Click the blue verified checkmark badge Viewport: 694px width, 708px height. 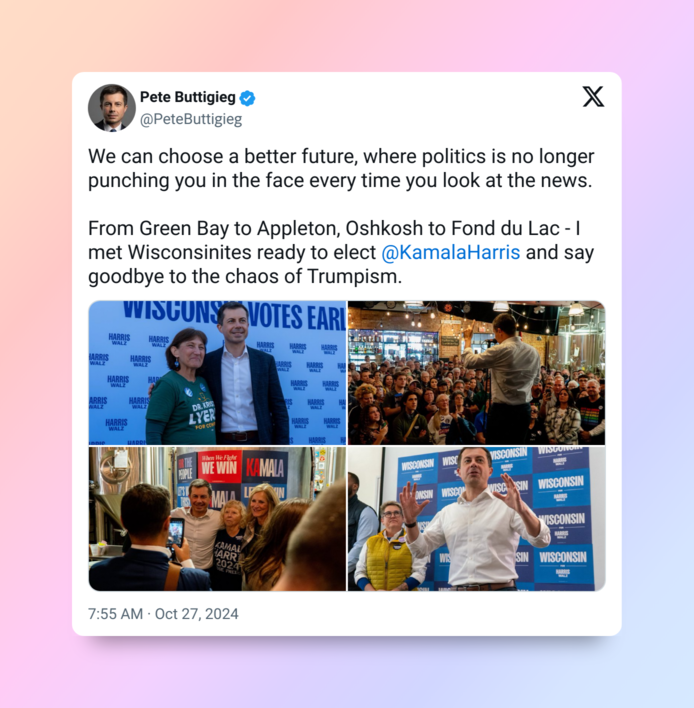(x=247, y=98)
